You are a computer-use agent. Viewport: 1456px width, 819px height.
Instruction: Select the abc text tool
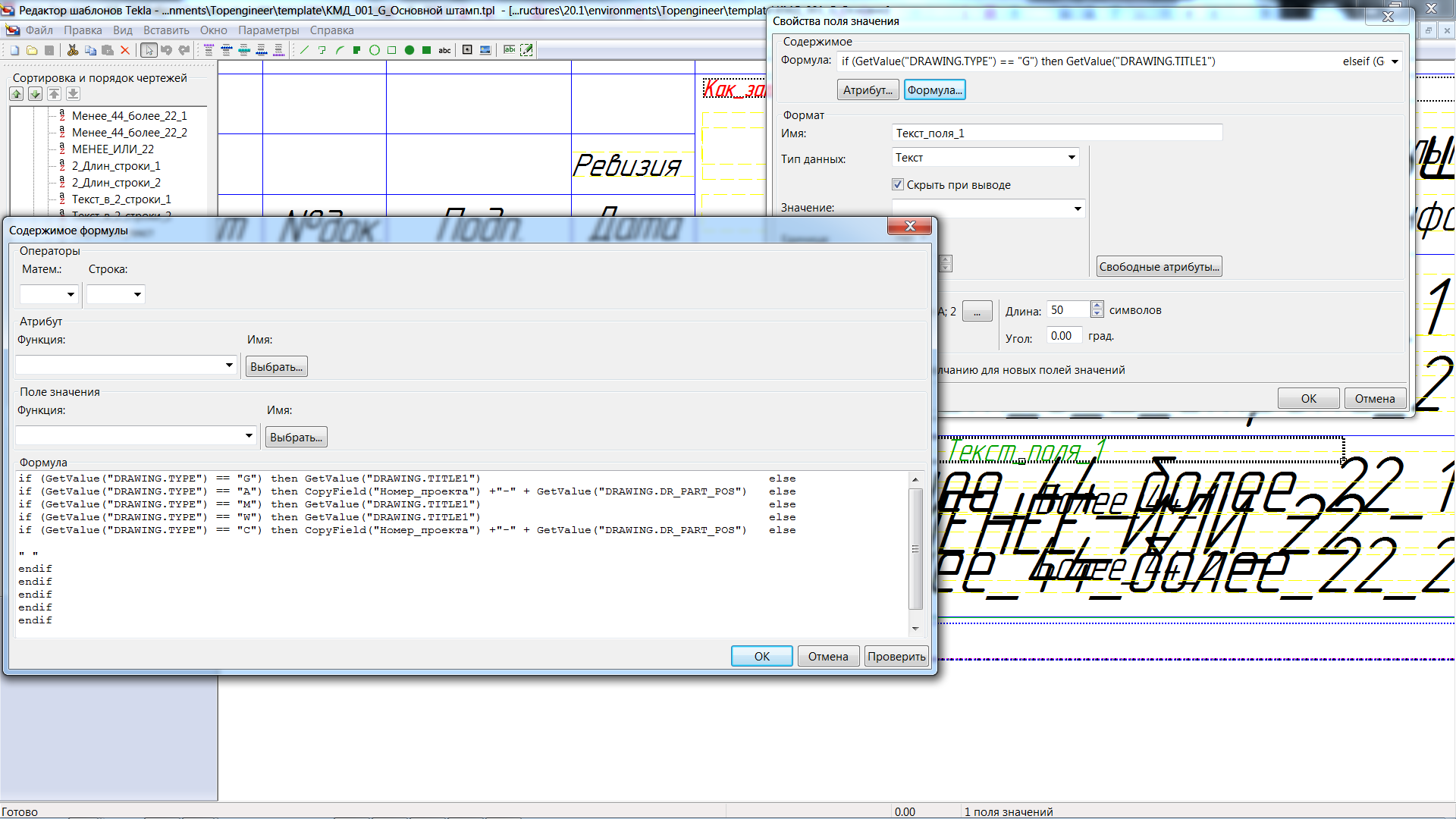[x=444, y=50]
